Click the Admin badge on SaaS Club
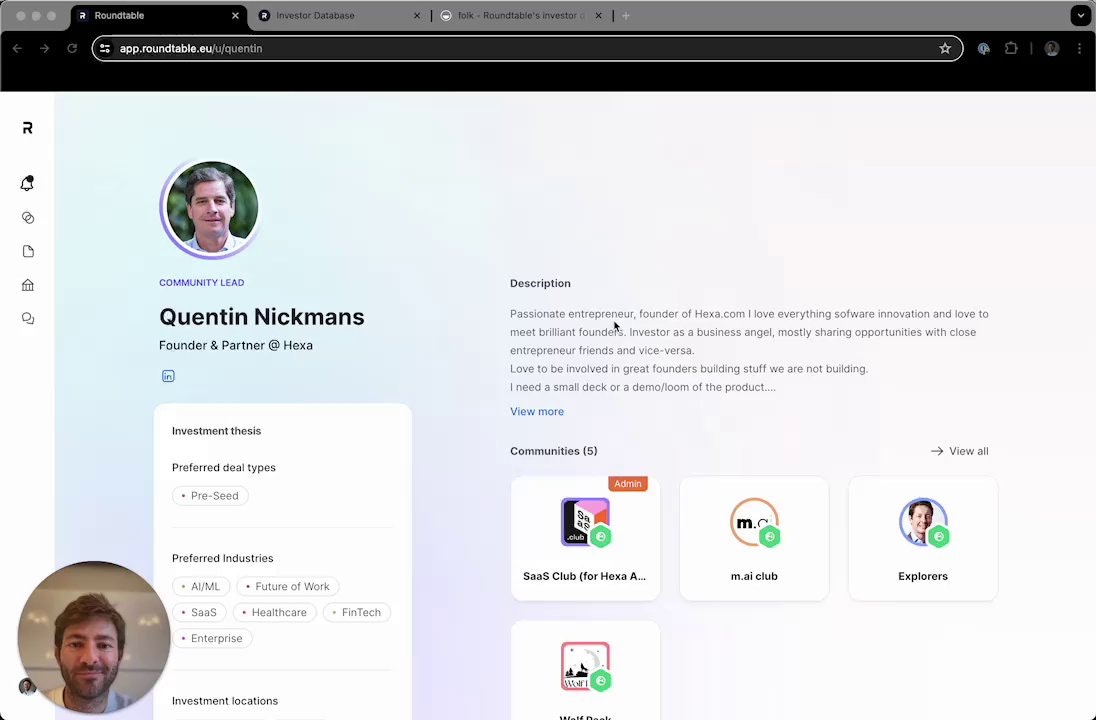 (628, 484)
